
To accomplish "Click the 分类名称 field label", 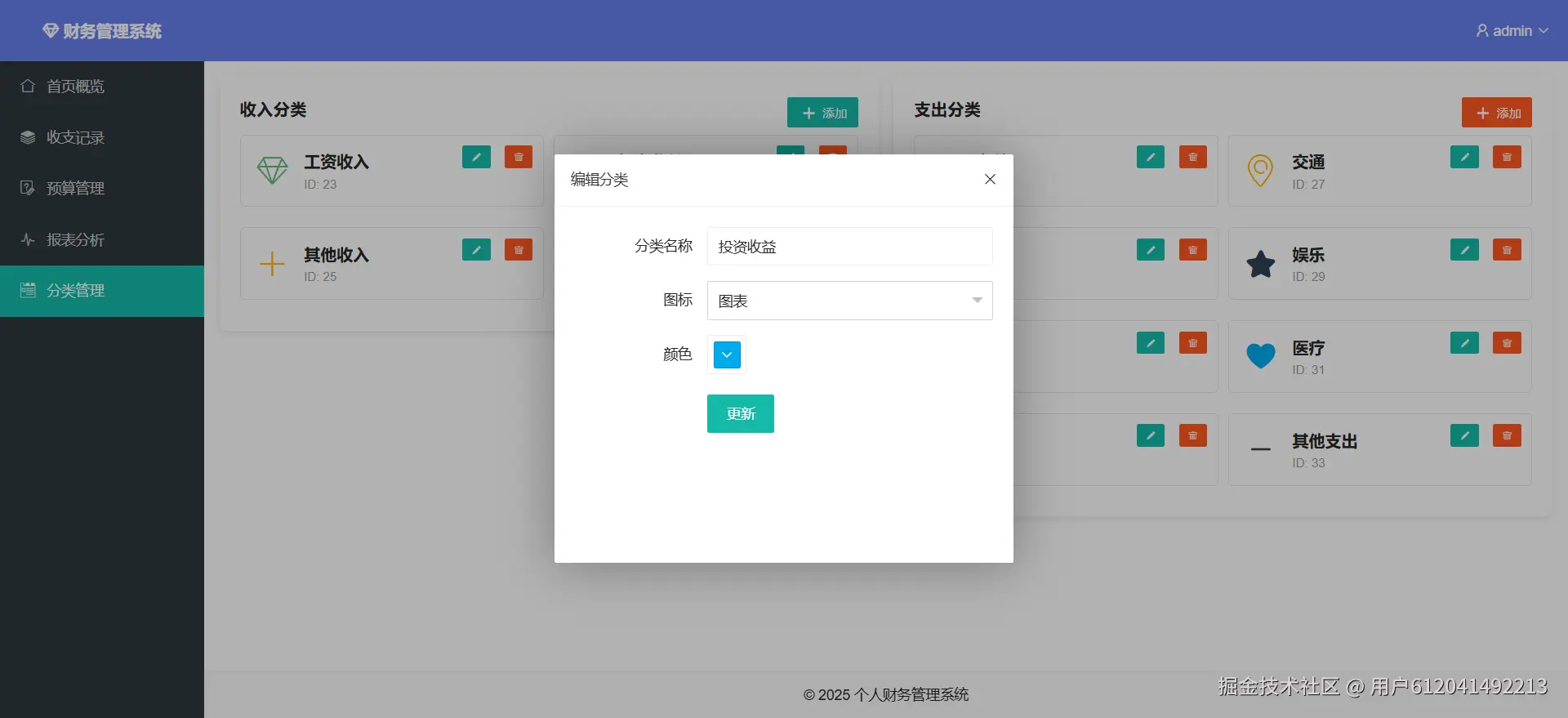I will 663,246.
